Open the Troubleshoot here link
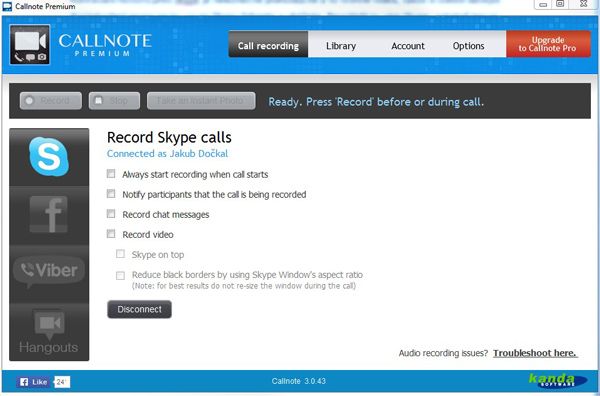The height and width of the screenshot is (396, 600). tap(535, 353)
